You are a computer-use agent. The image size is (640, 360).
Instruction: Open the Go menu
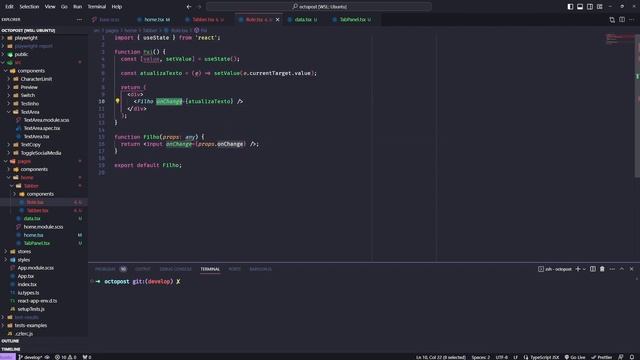[64, 7]
